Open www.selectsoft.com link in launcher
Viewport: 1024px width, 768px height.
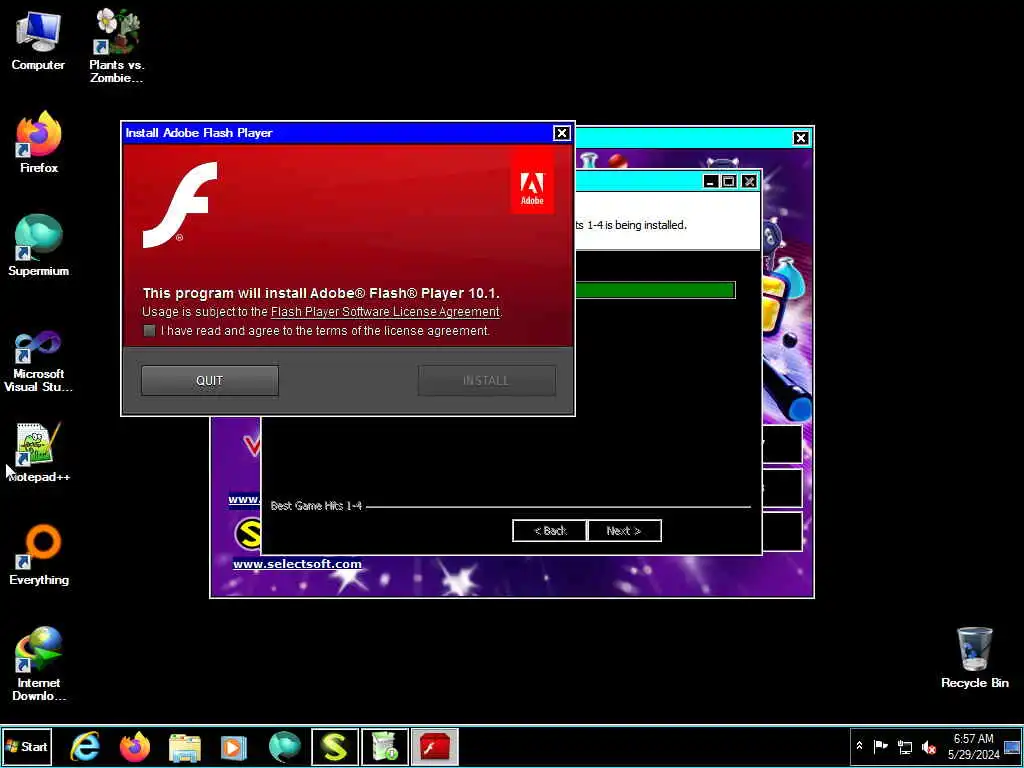[x=297, y=564]
